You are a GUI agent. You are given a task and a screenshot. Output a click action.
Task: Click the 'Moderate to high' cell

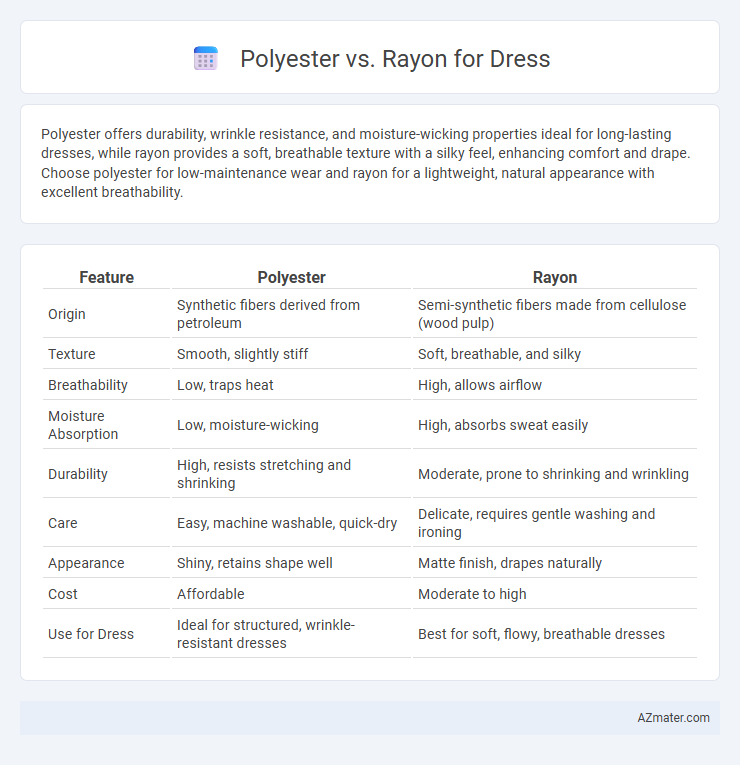pyautogui.click(x=555, y=594)
